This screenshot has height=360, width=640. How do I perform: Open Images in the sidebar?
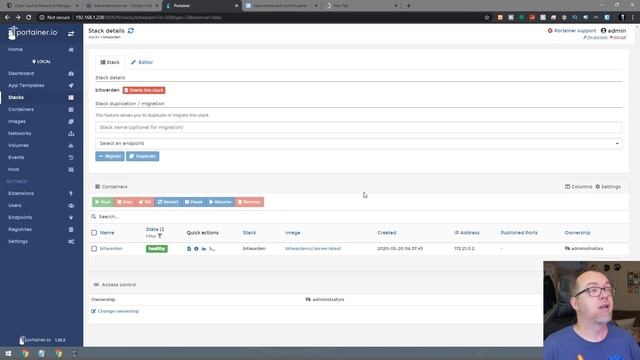(17, 121)
